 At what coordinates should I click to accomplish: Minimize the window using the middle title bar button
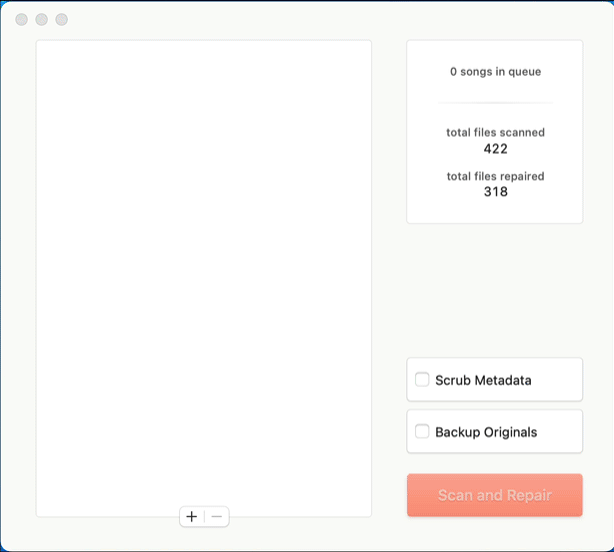click(x=42, y=20)
